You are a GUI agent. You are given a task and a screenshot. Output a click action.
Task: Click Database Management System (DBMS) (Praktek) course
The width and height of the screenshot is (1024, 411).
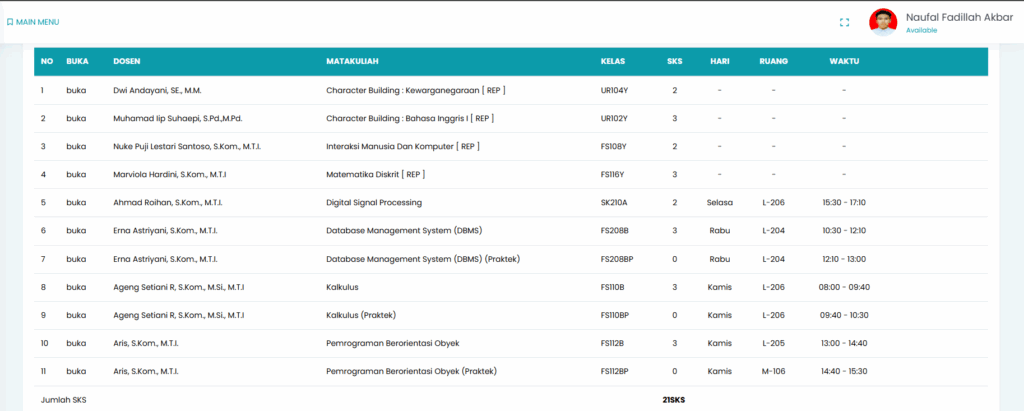click(423, 259)
